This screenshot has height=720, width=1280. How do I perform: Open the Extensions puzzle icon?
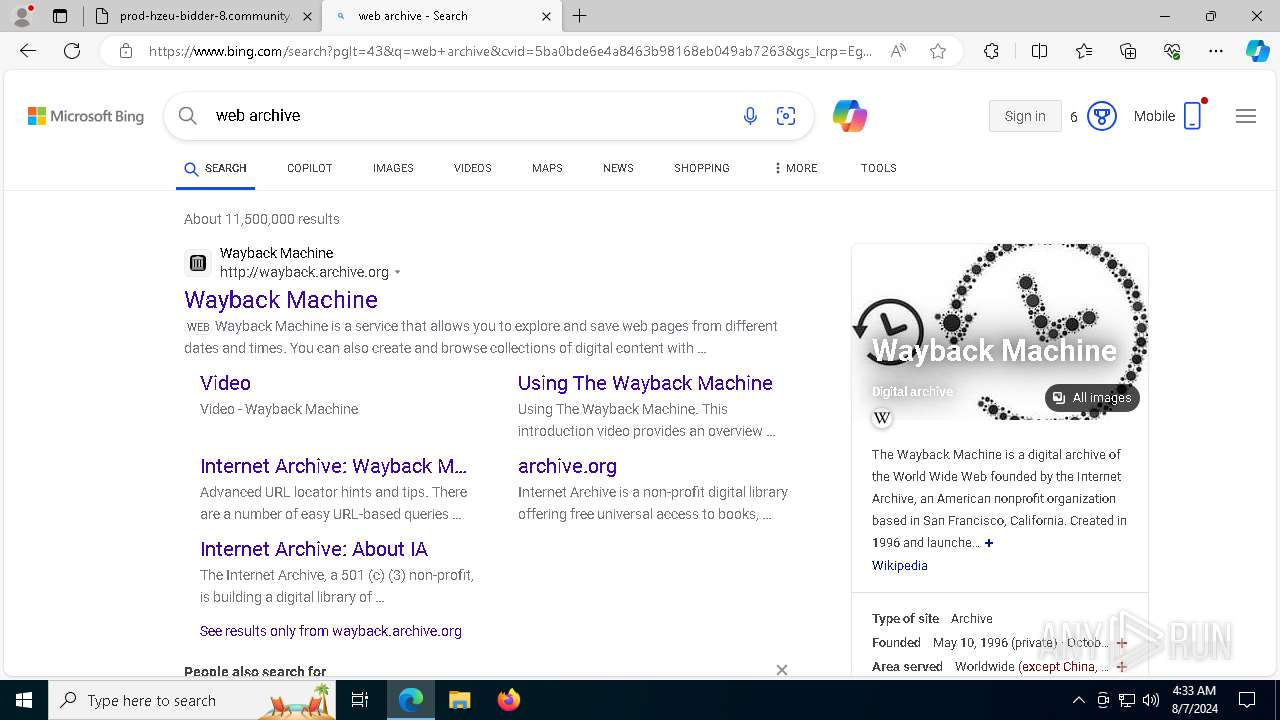pos(991,51)
